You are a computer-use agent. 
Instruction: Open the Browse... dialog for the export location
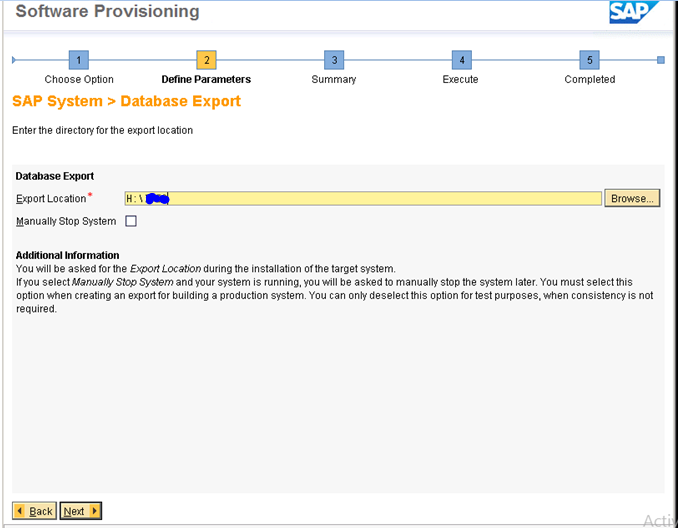tap(632, 198)
